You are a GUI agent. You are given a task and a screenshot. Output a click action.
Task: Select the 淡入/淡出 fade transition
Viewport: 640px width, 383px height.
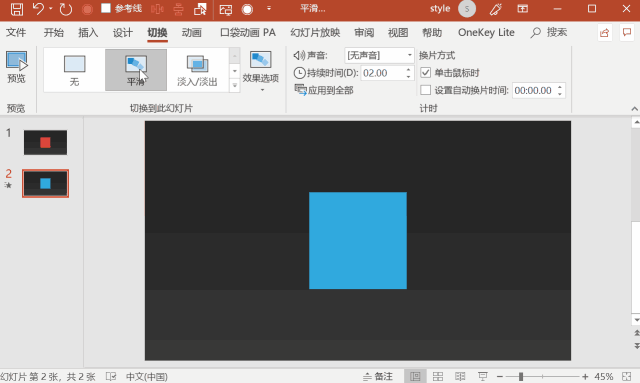pos(197,70)
